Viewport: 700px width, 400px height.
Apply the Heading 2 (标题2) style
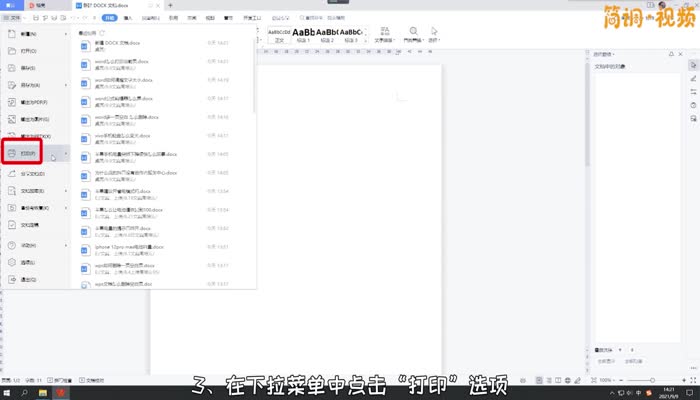click(x=327, y=36)
